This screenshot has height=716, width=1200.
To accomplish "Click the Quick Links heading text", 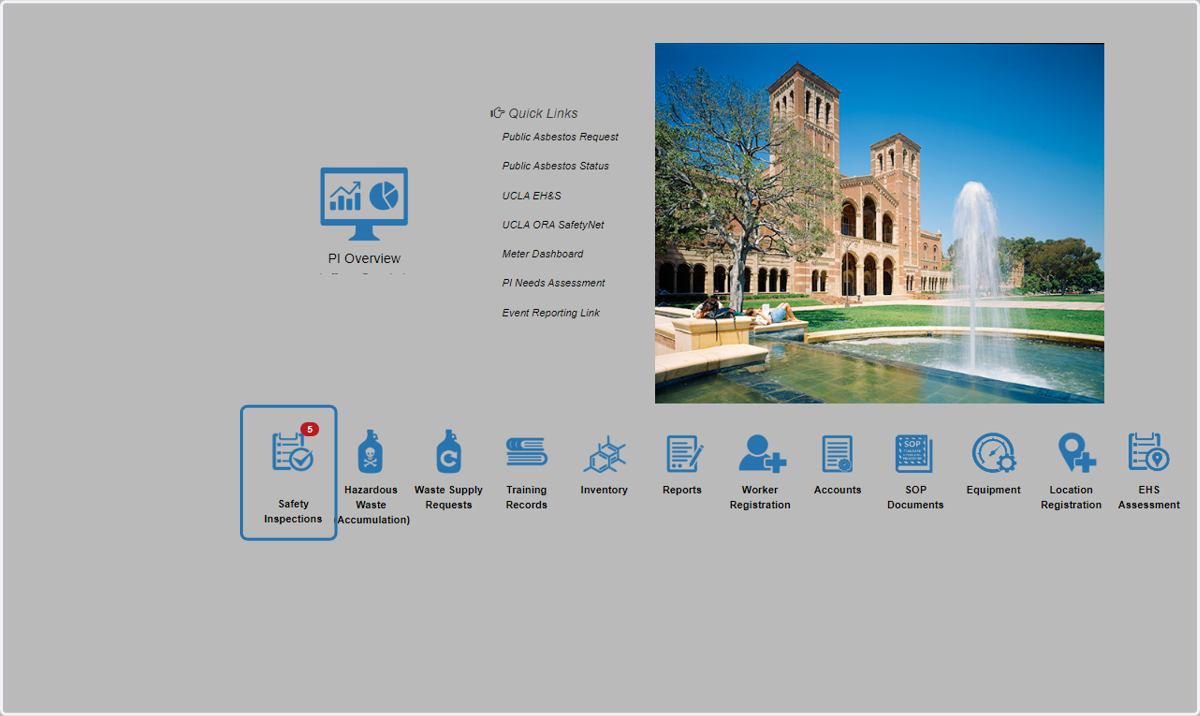I will [543, 113].
